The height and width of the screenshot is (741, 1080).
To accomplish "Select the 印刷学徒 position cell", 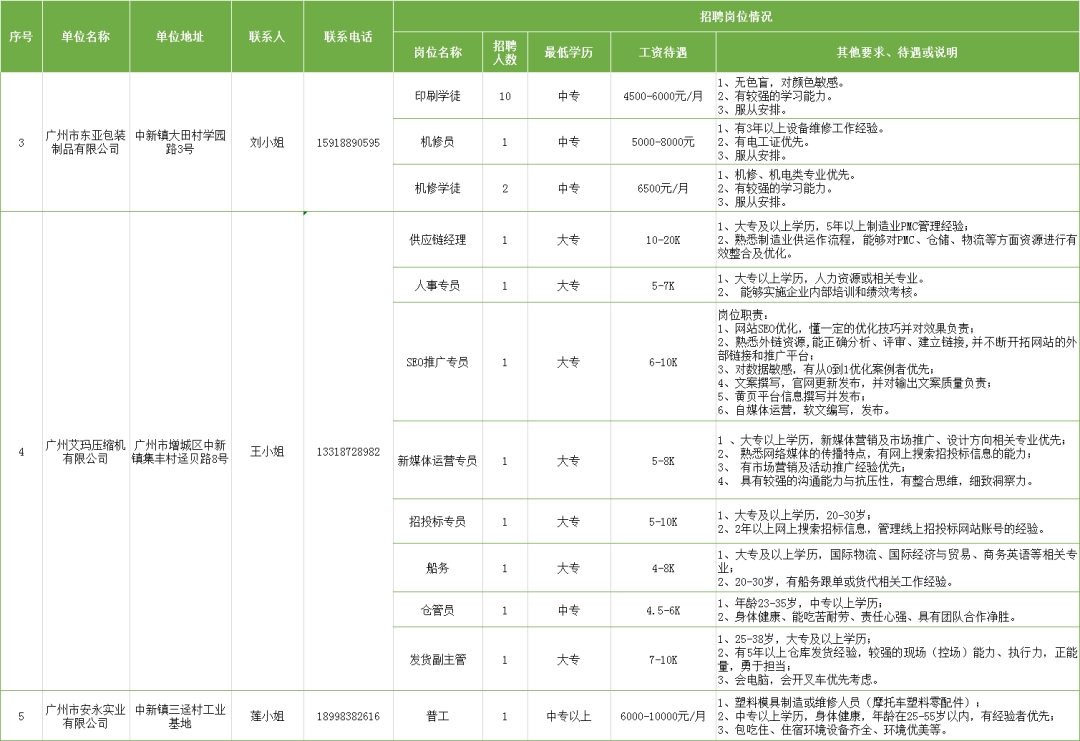I will (439, 96).
